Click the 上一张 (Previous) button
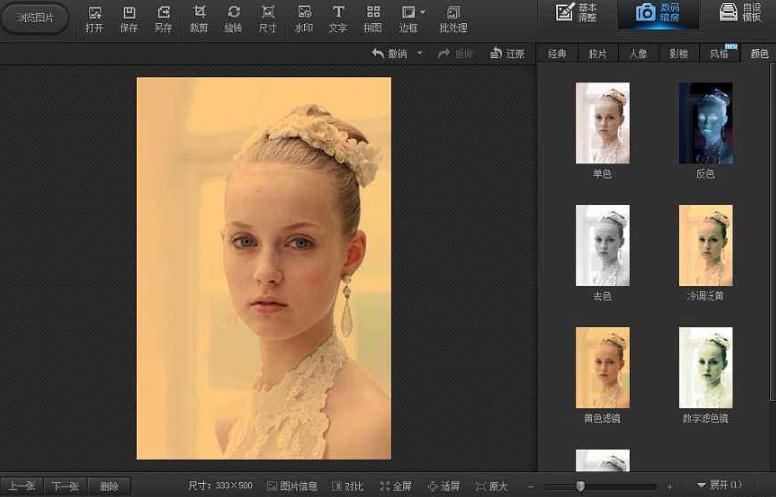The height and width of the screenshot is (497, 776). (x=22, y=486)
